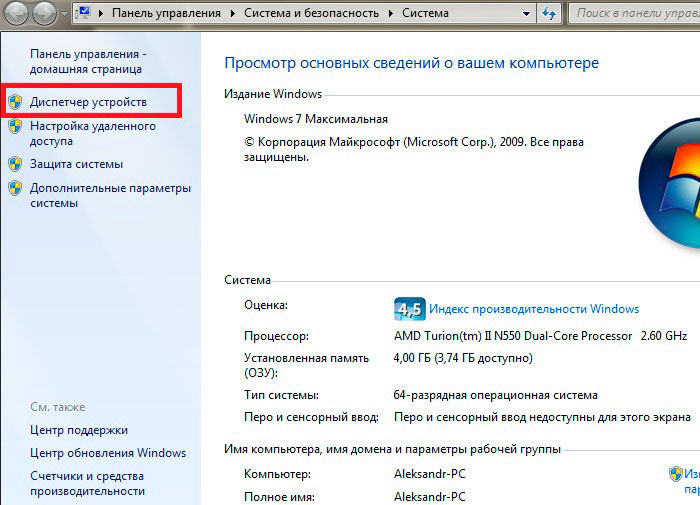The height and width of the screenshot is (505, 700).
Task: Click shield icon by computer name settings
Action: pos(676,474)
